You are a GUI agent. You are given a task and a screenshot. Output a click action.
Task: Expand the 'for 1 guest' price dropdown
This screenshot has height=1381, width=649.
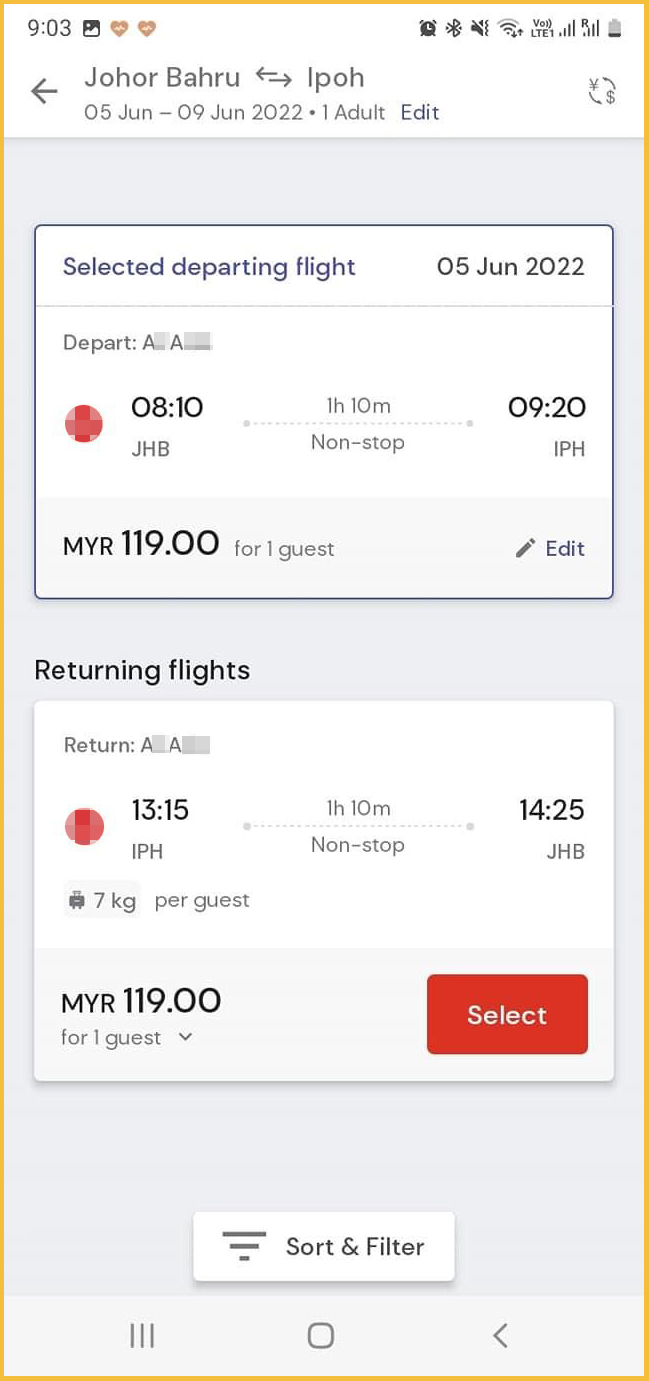tap(185, 1038)
